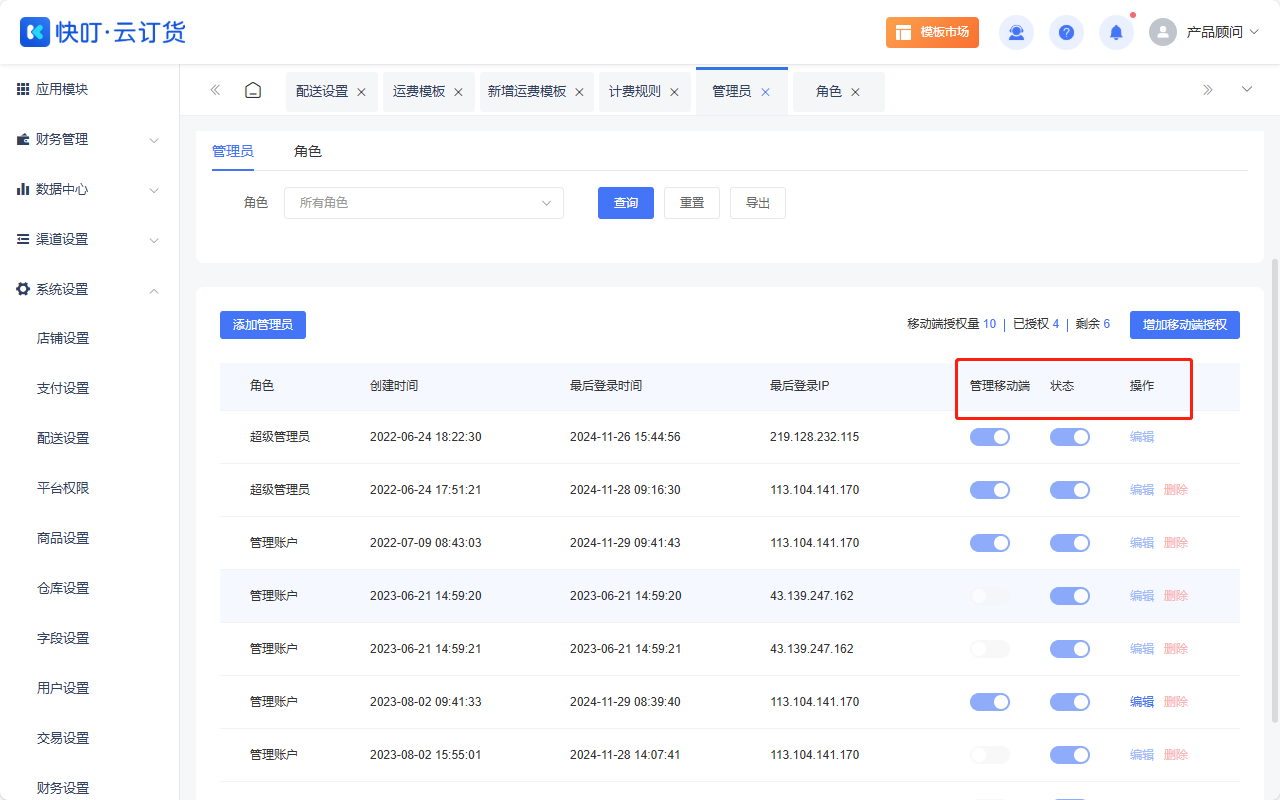Close the 配送设置 tab
This screenshot has width=1280, height=800.
click(361, 92)
